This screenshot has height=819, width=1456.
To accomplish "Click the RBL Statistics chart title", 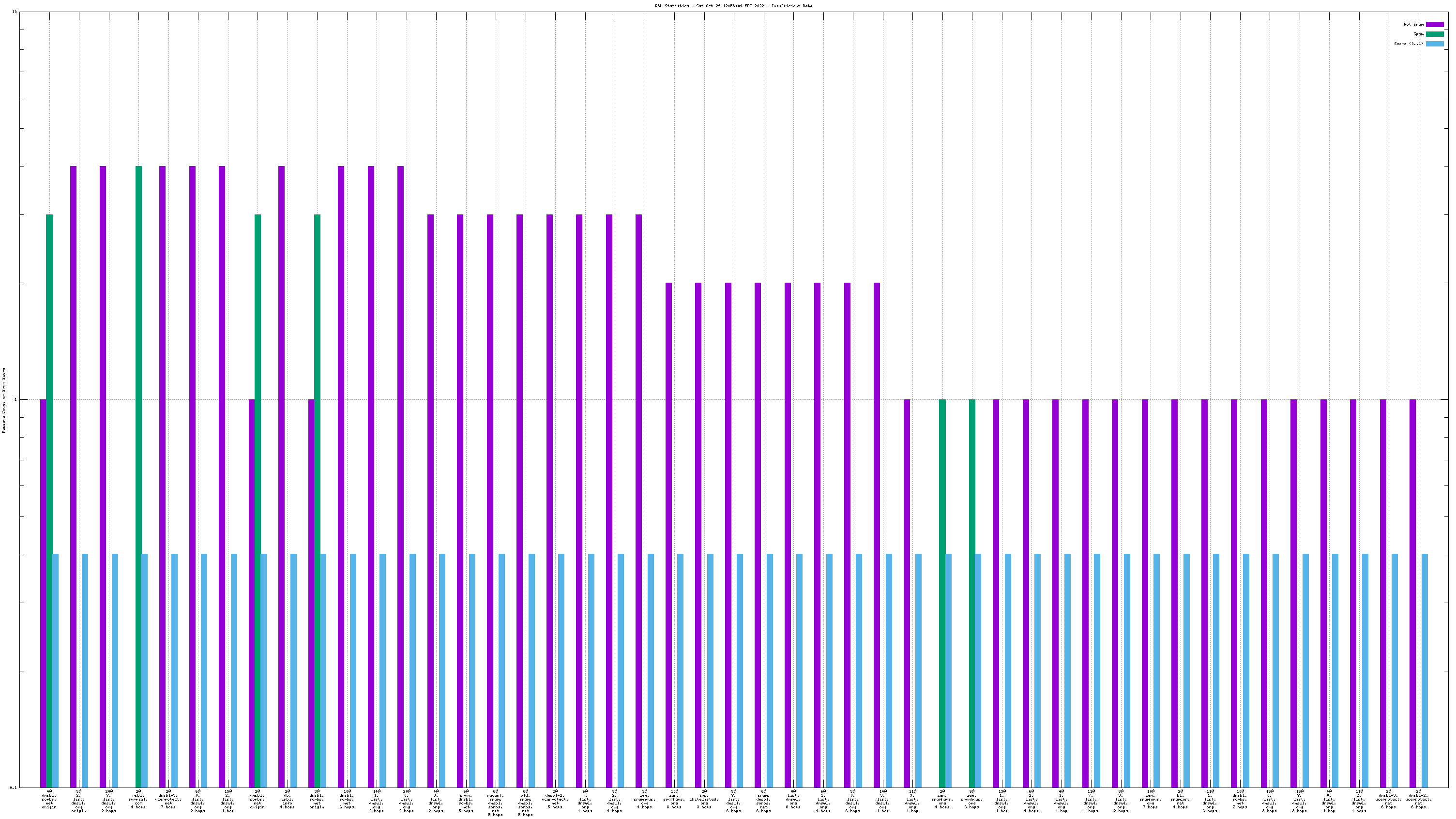I will 733,6.
